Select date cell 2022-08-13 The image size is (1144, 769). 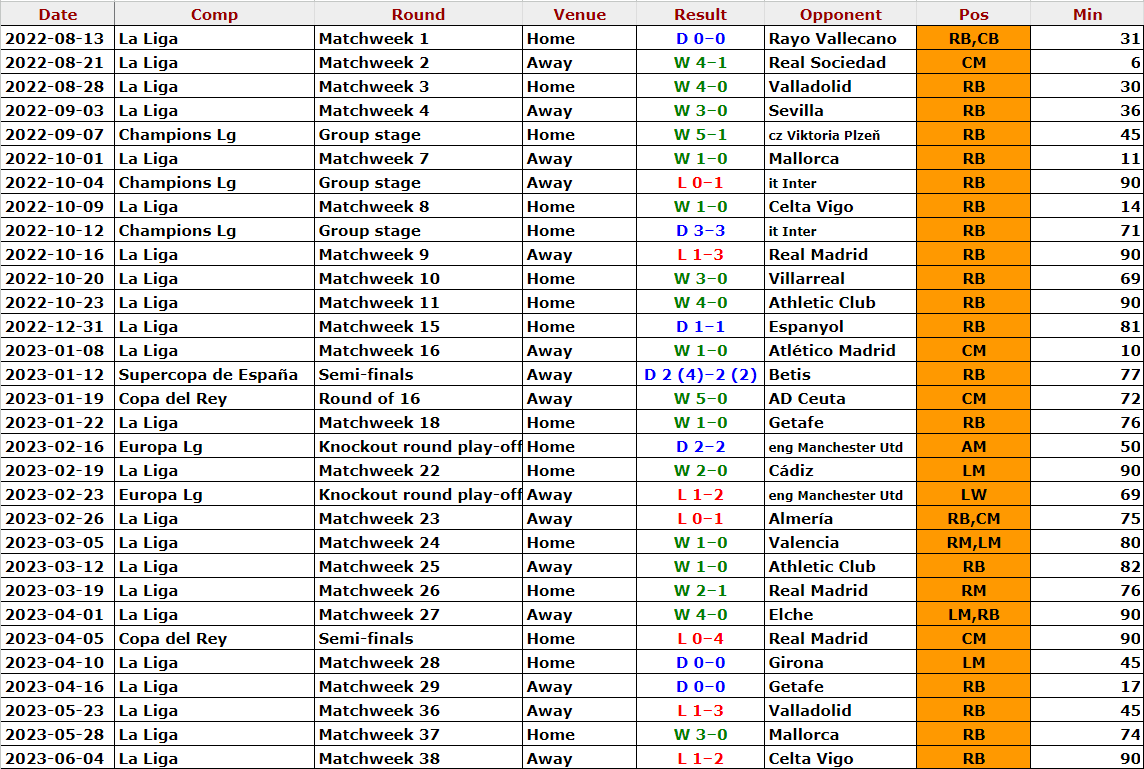click(x=58, y=38)
